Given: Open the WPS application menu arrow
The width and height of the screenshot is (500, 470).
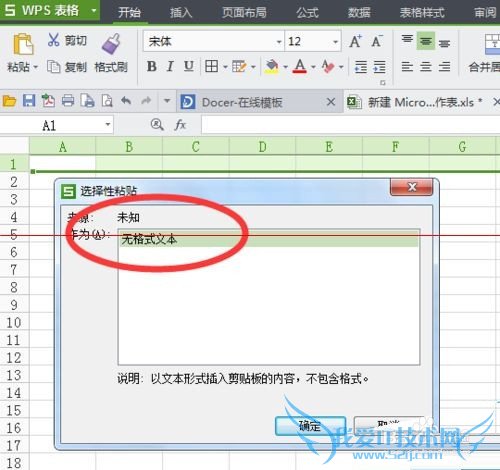Looking at the screenshot, I should click(x=94, y=10).
